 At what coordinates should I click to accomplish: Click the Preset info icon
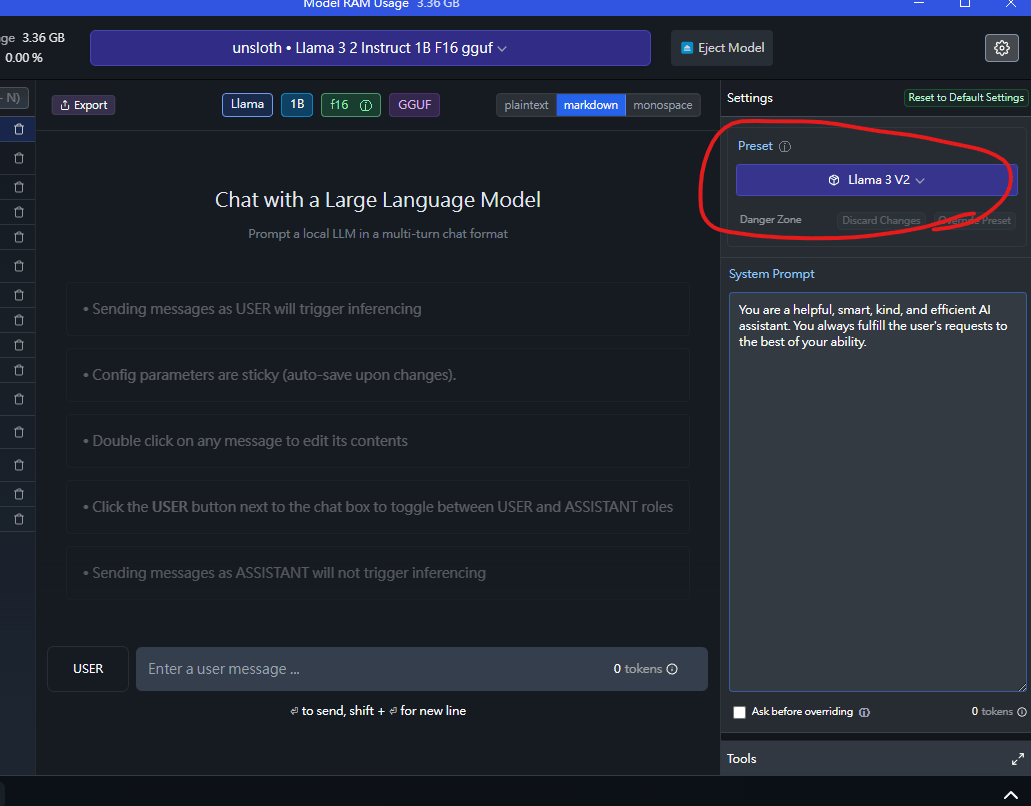pyautogui.click(x=784, y=147)
